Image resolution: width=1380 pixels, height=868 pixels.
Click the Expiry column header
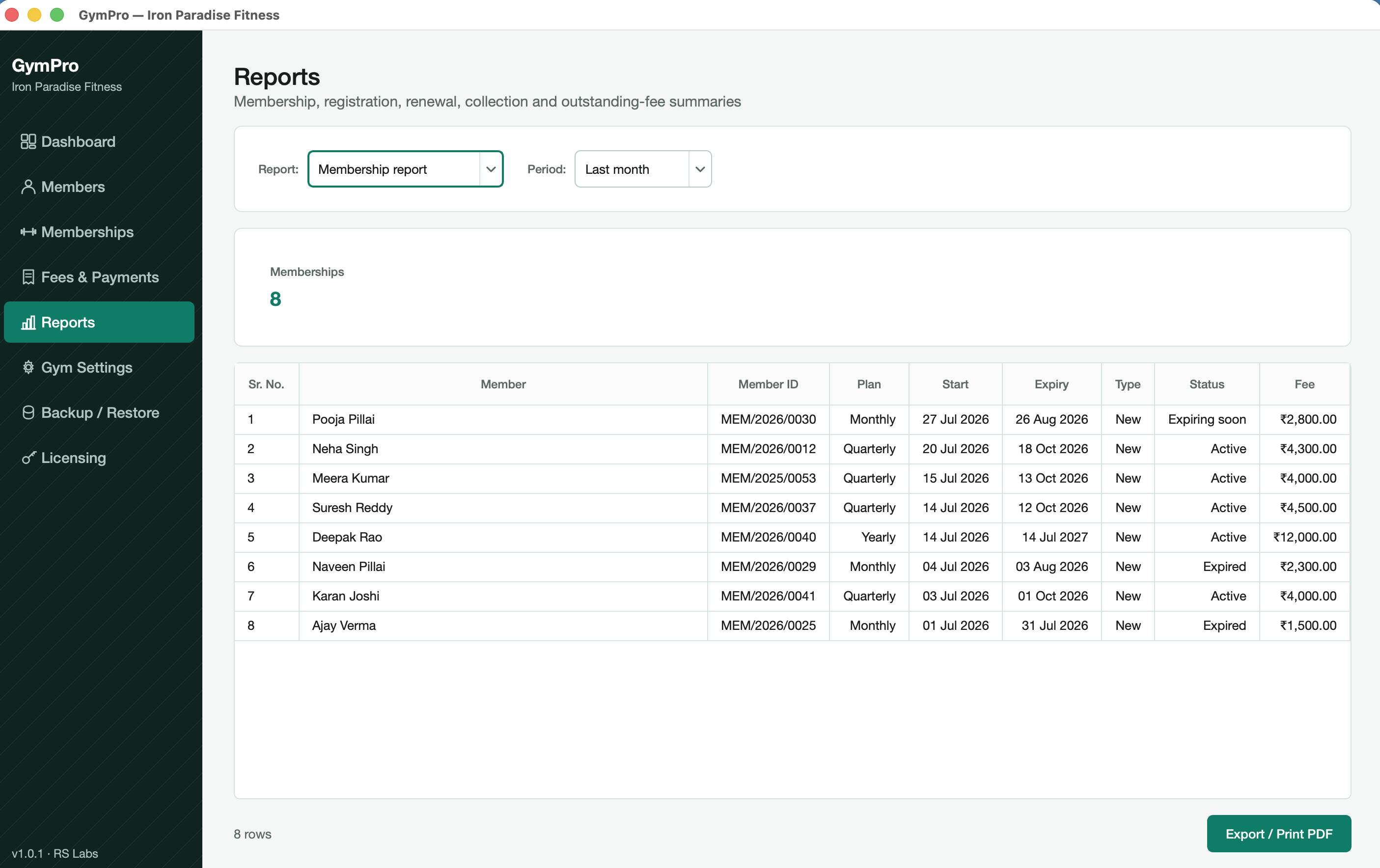pos(1051,384)
